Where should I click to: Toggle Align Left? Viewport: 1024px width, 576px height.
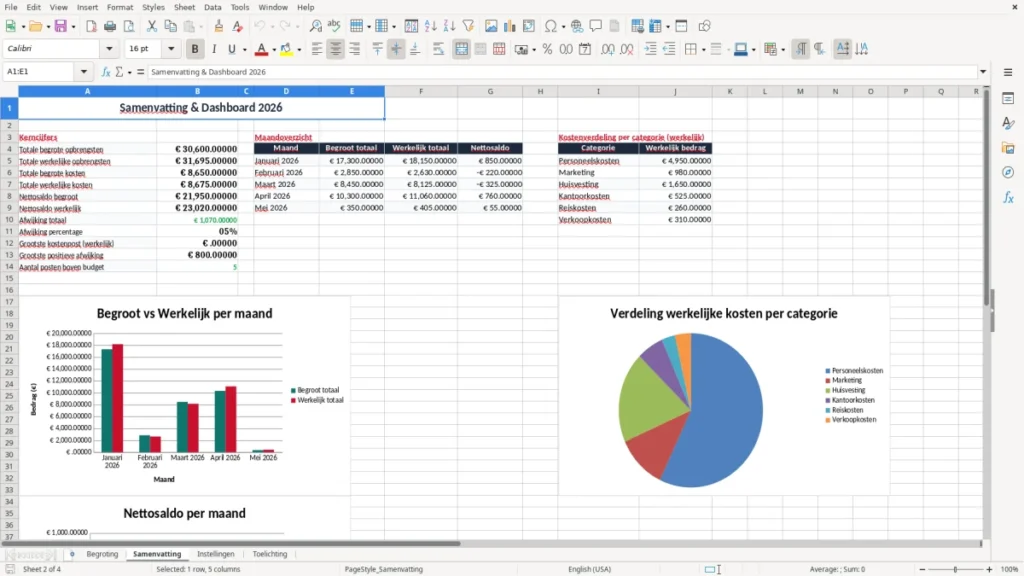317,49
